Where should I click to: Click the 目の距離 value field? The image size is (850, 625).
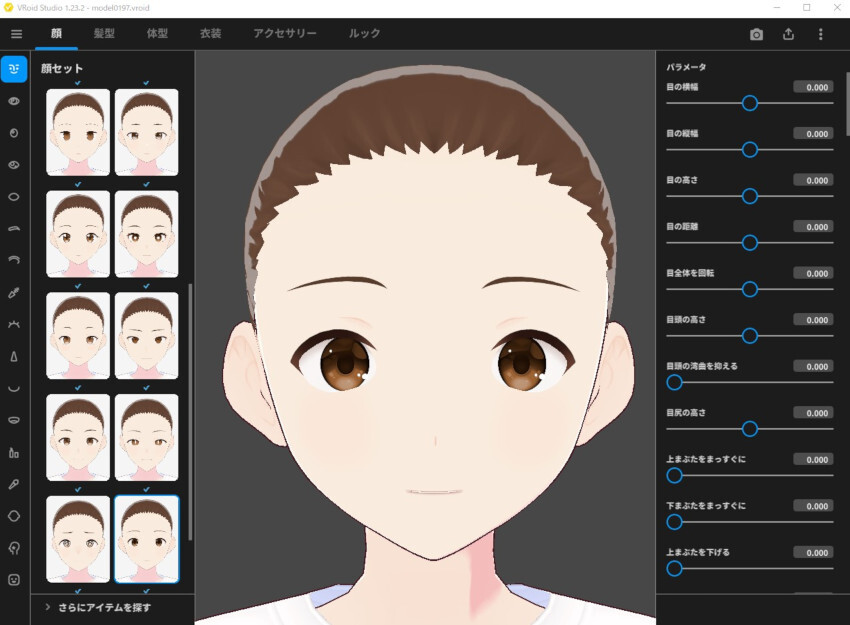(x=813, y=227)
